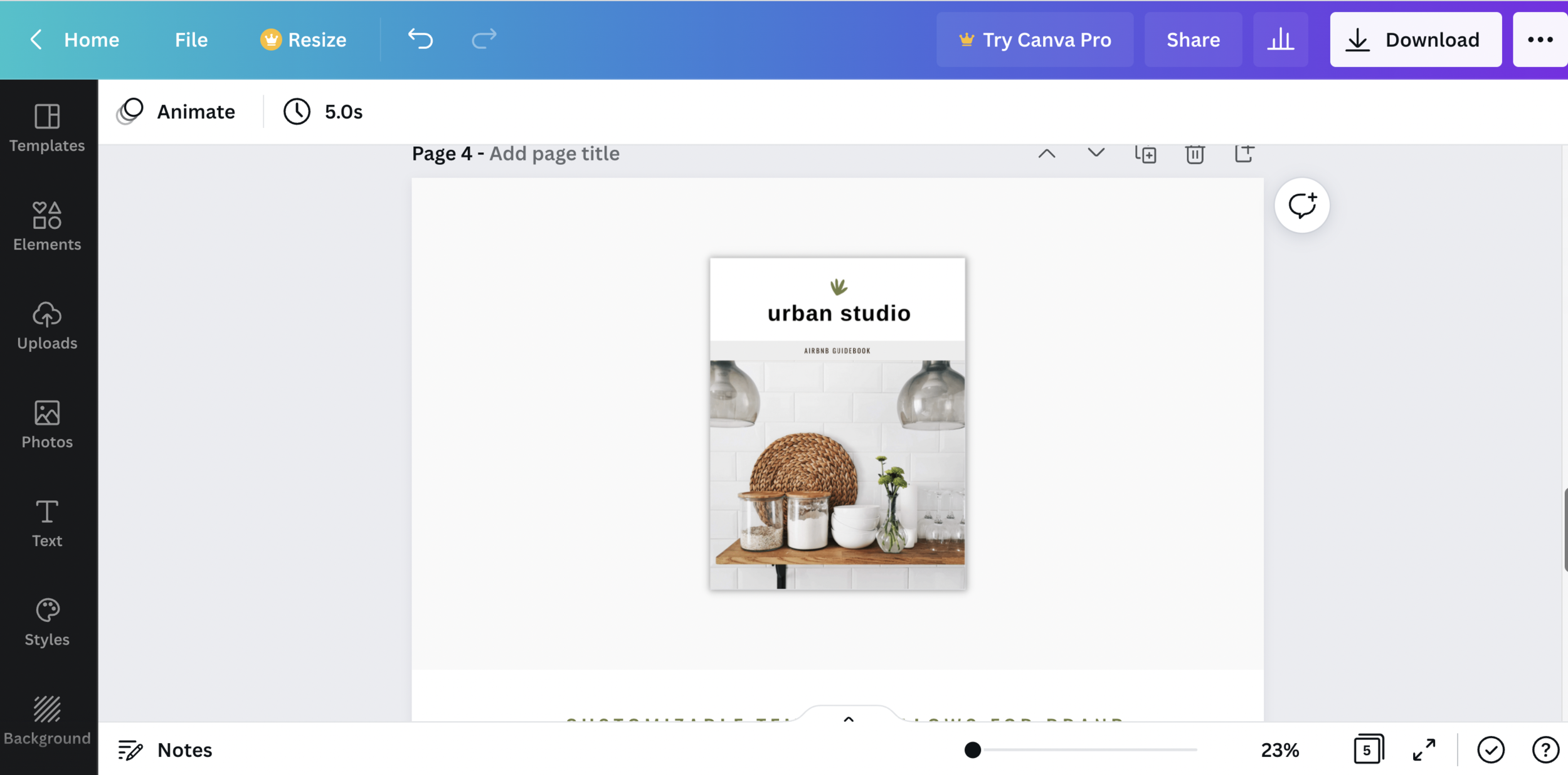Open the design insights panel
The width and height of the screenshot is (1568, 775).
tap(1281, 39)
